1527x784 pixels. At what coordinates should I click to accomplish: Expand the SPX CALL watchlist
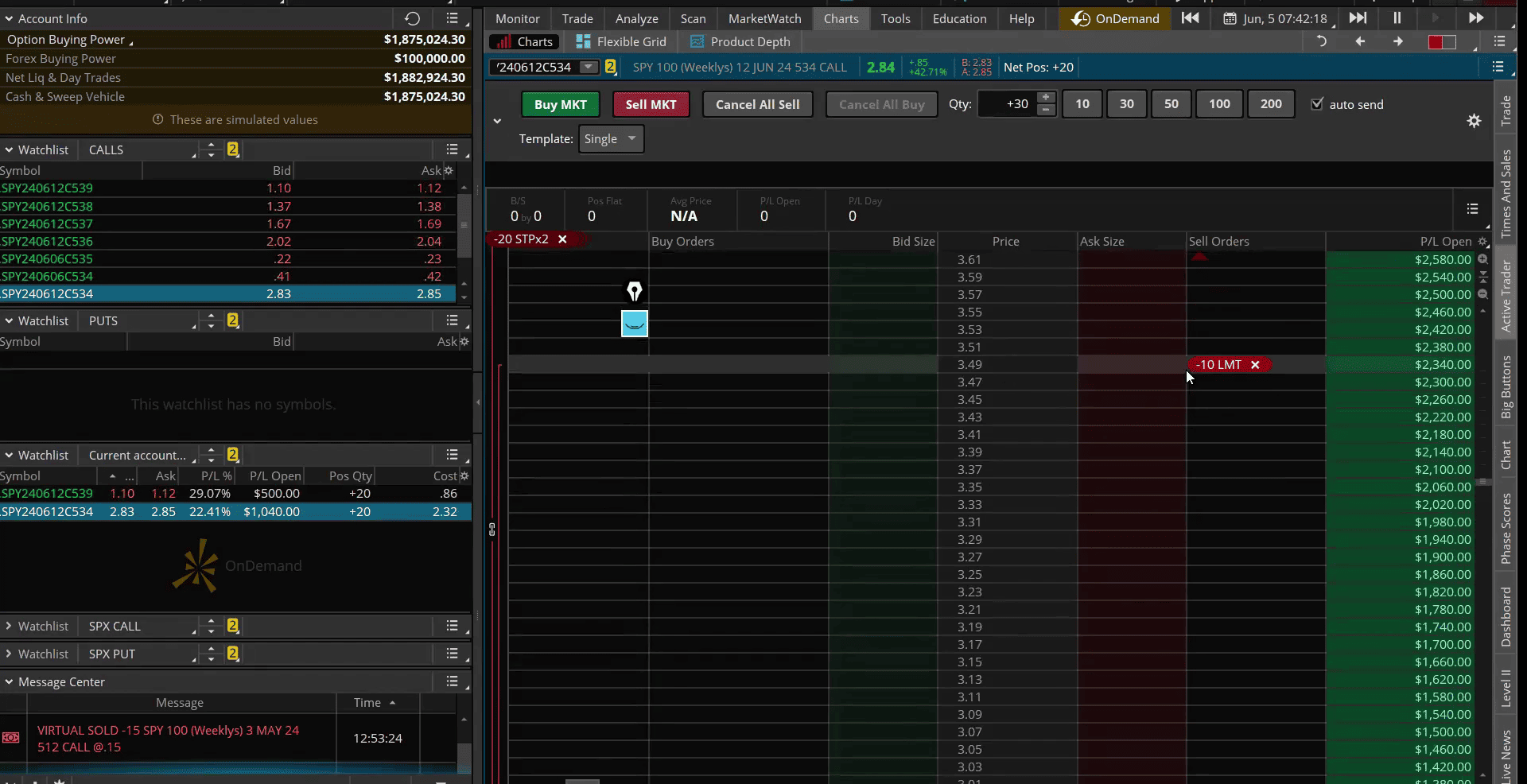[x=9, y=626]
